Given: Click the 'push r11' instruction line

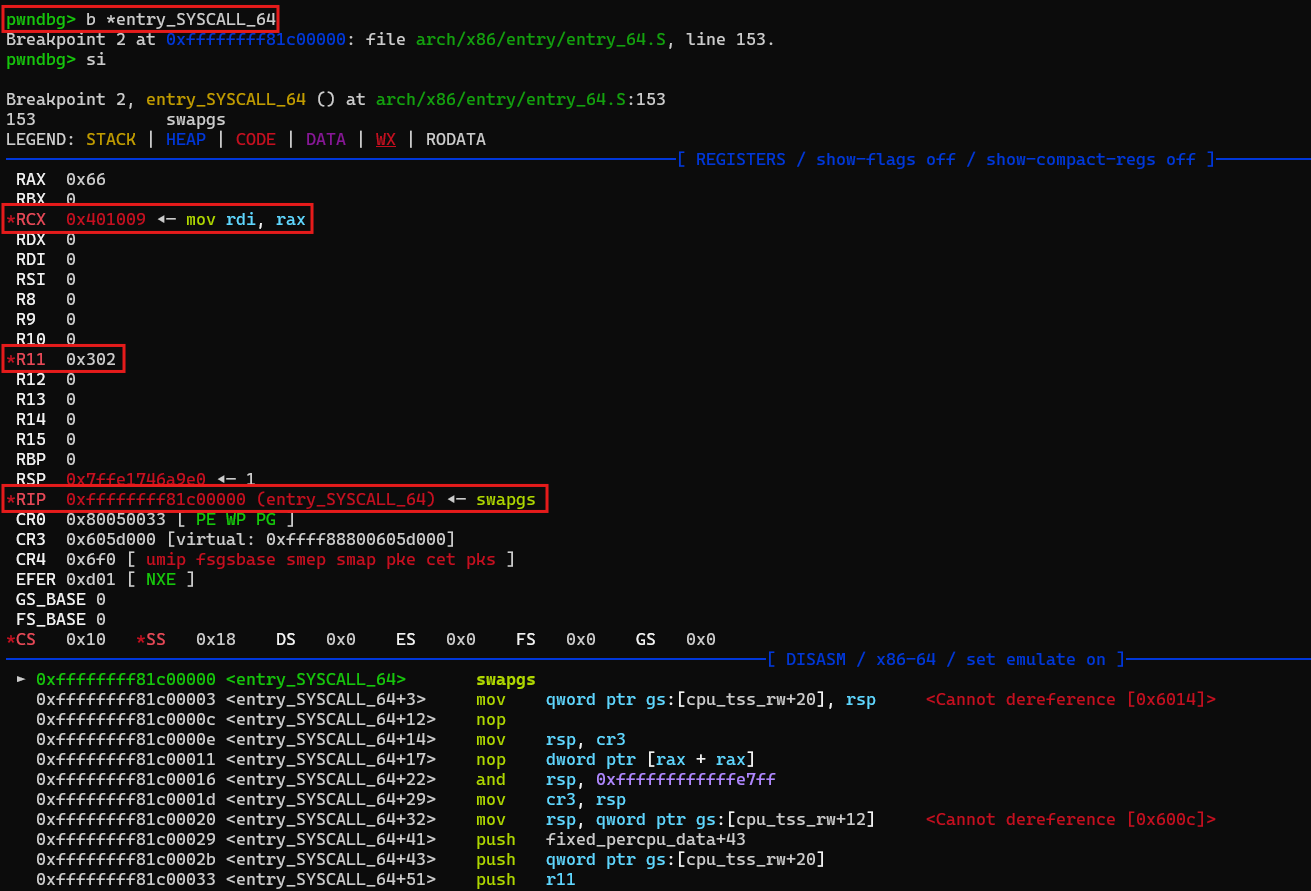Looking at the screenshot, I should pyautogui.click(x=525, y=880).
